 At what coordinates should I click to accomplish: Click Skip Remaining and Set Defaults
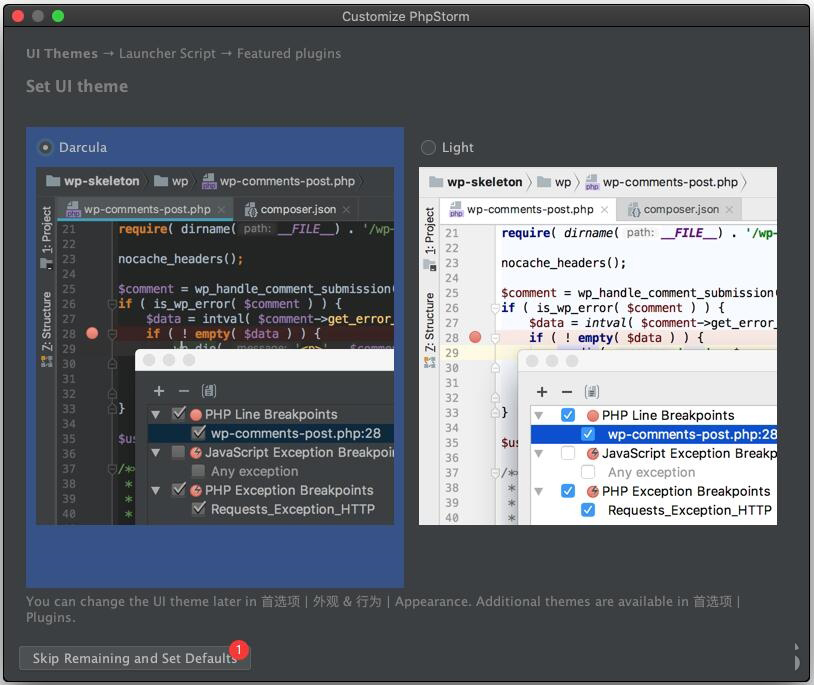[x=134, y=658]
